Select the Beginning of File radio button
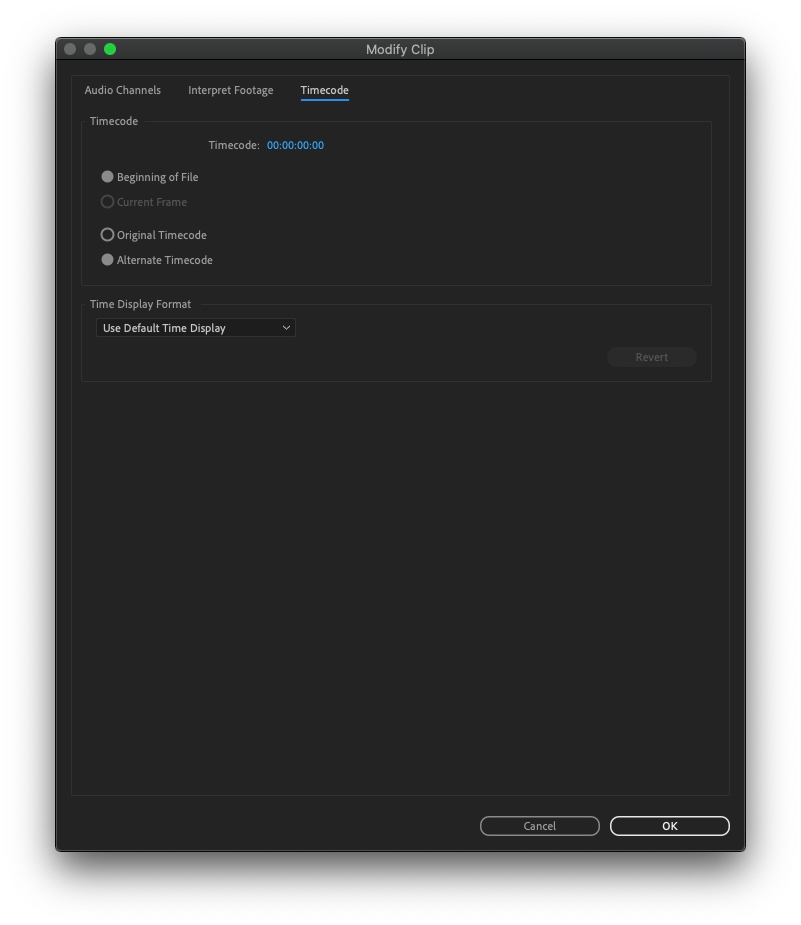 [x=107, y=177]
